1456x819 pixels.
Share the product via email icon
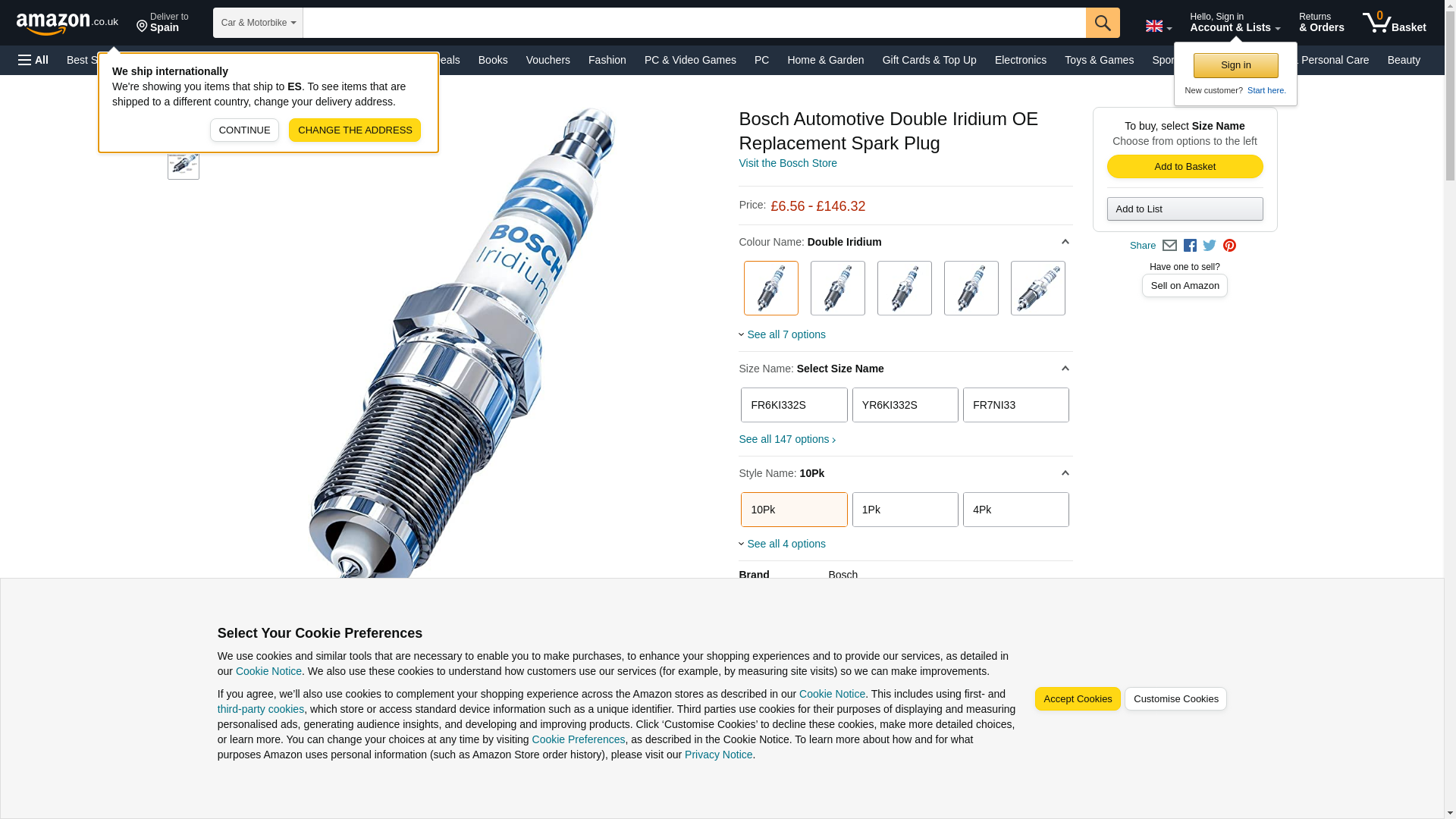click(1169, 246)
